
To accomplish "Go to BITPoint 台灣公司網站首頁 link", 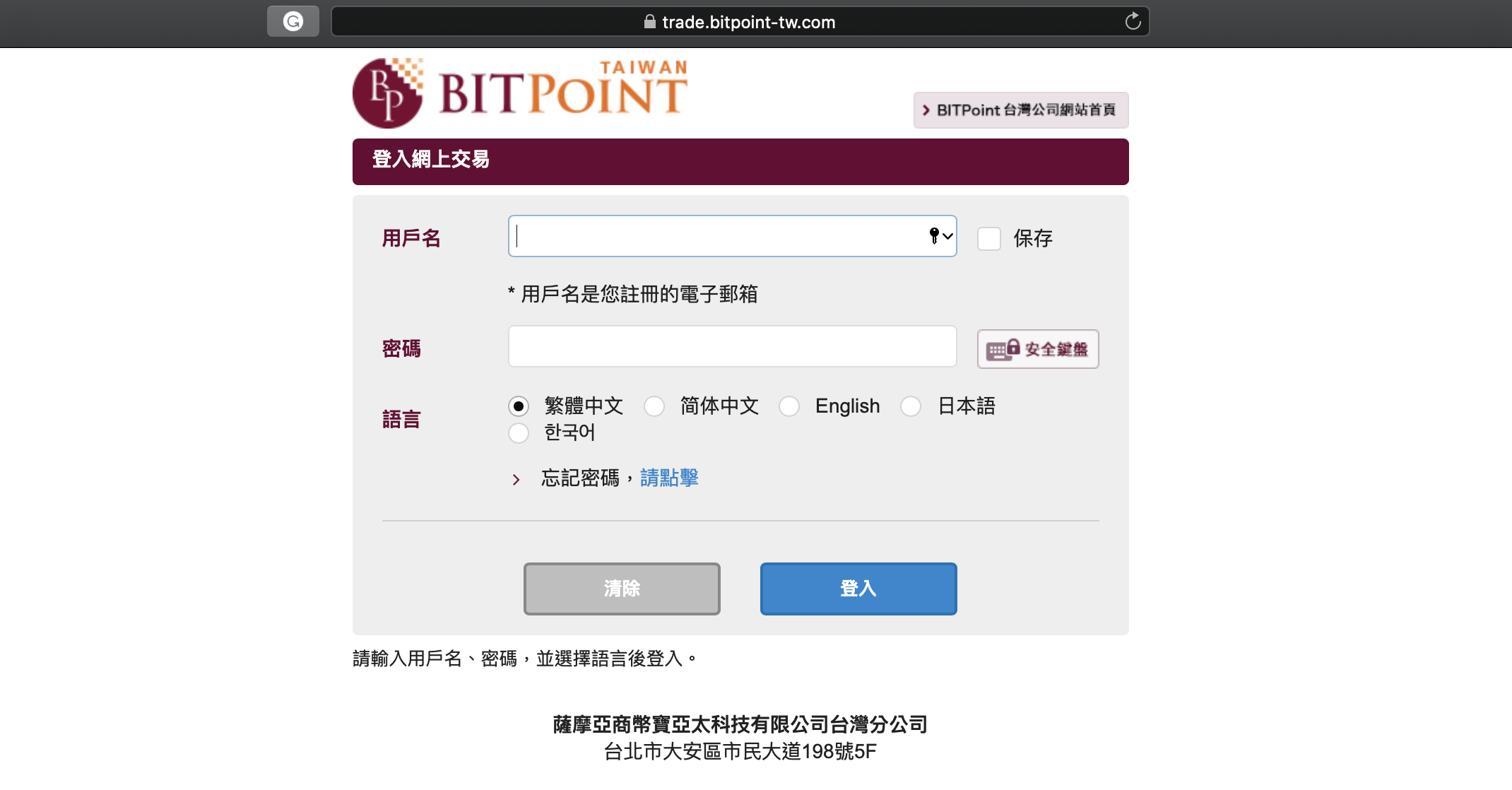I will pos(1020,110).
